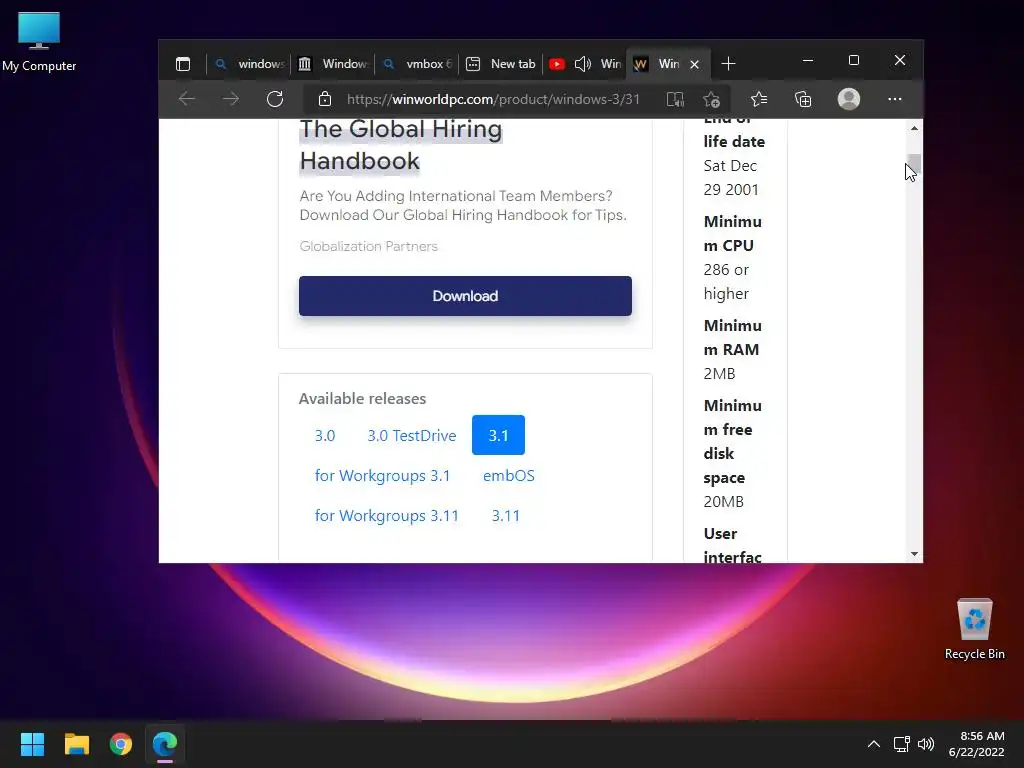The width and height of the screenshot is (1024, 768).
Task: Open the Collections panel
Action: (803, 99)
